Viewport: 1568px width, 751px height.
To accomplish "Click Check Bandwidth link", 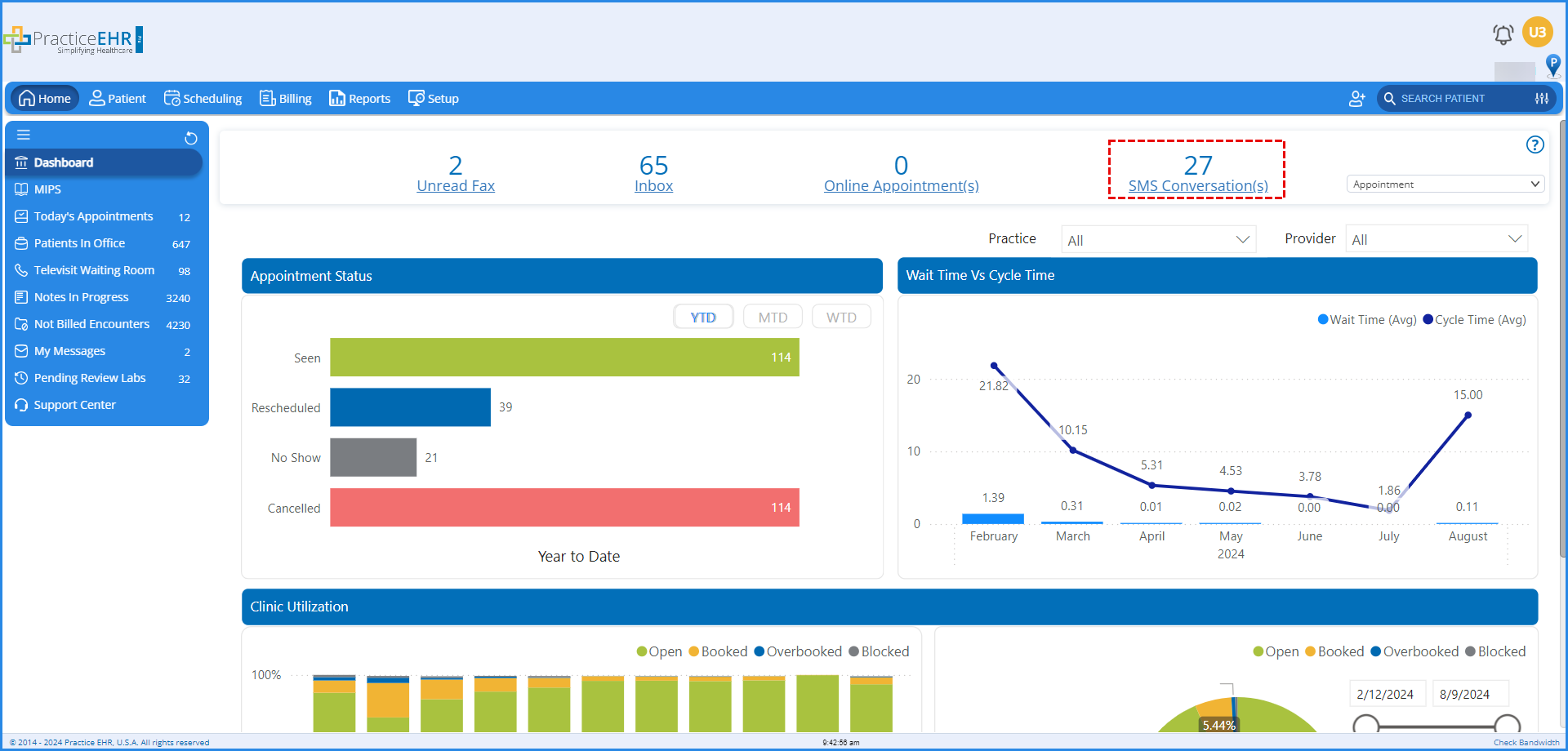I will coord(1526,742).
